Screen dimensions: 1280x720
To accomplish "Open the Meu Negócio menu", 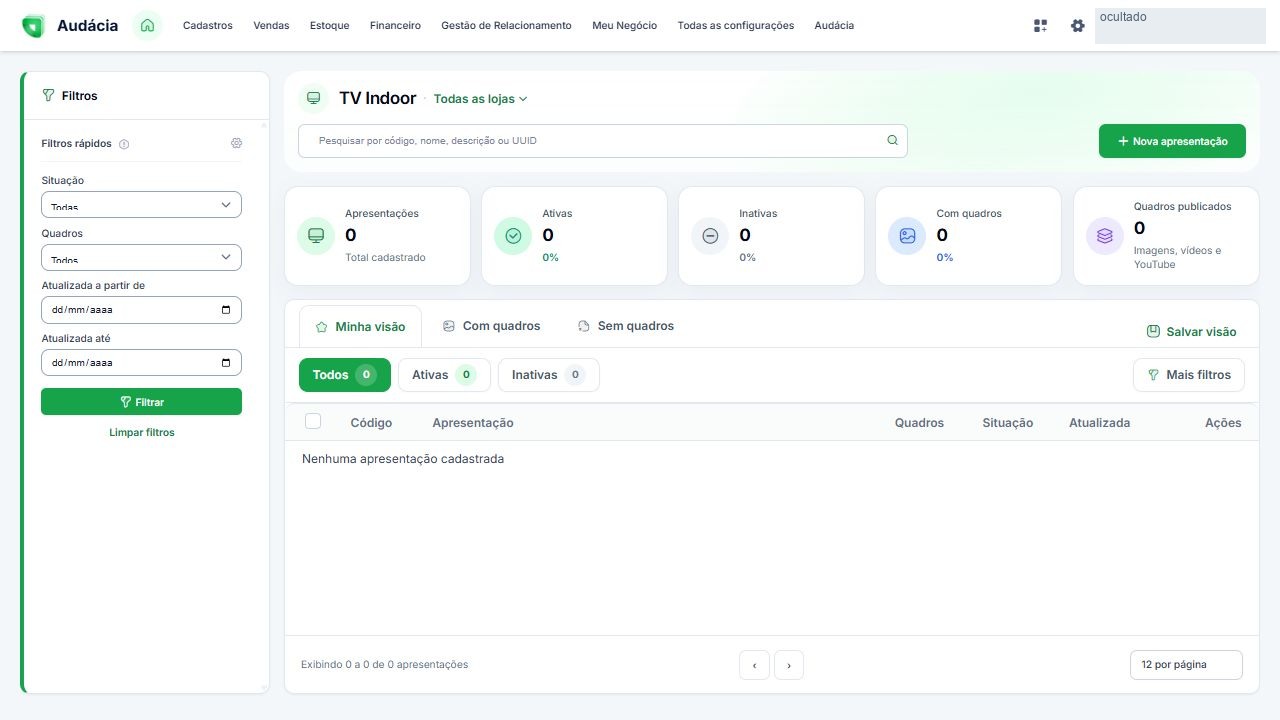I will [x=624, y=26].
